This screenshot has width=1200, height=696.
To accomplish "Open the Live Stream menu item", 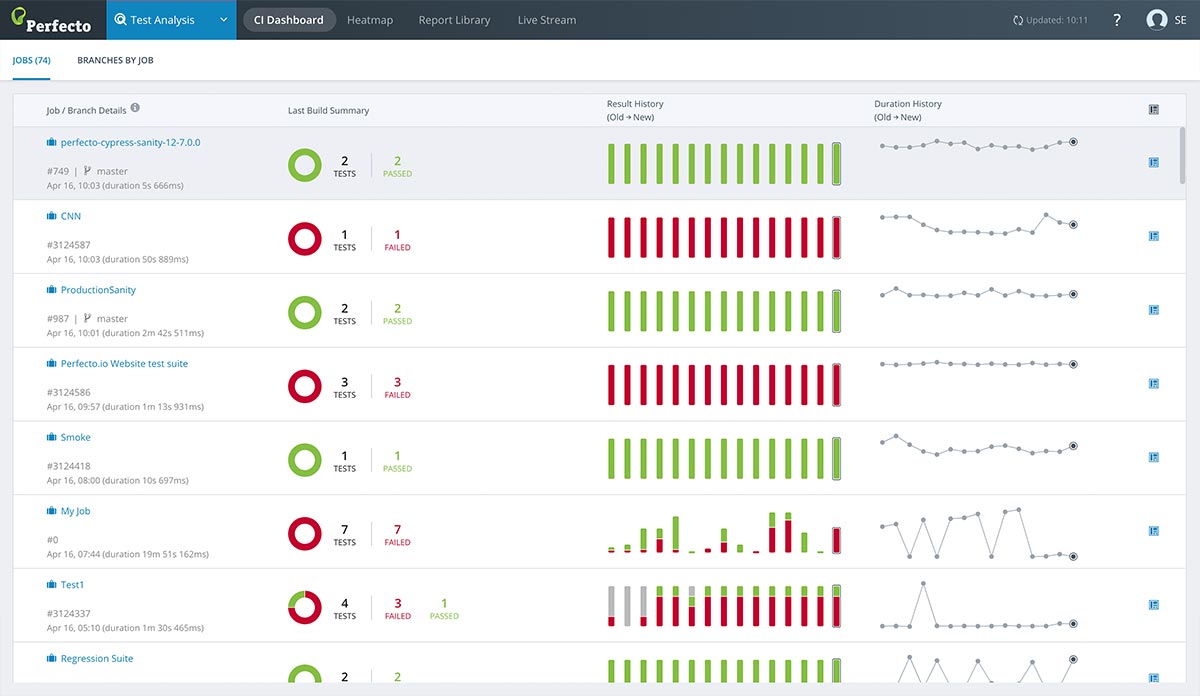I will click(546, 19).
